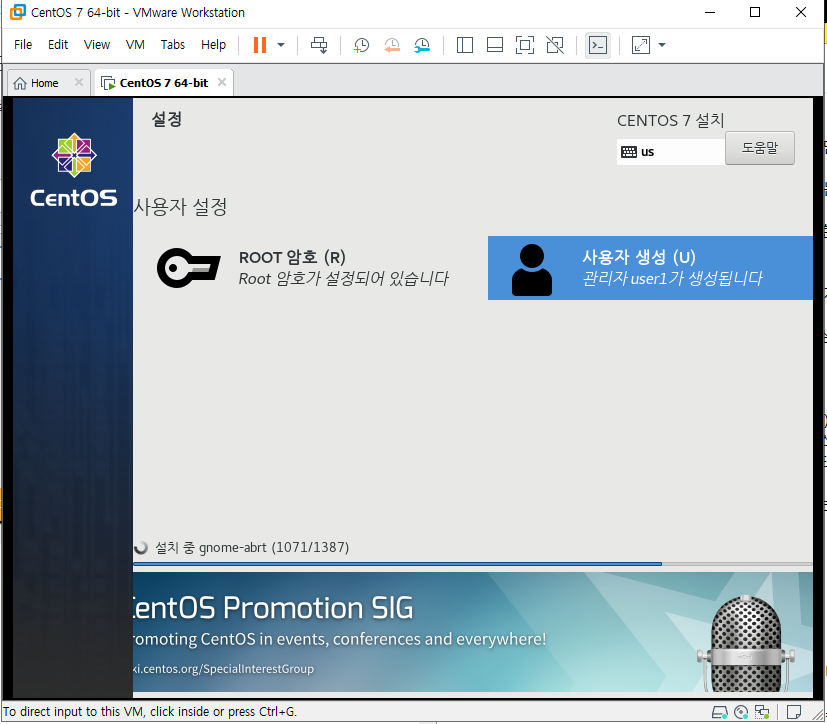827x724 pixels.
Task: Open the View menu
Action: coord(97,45)
